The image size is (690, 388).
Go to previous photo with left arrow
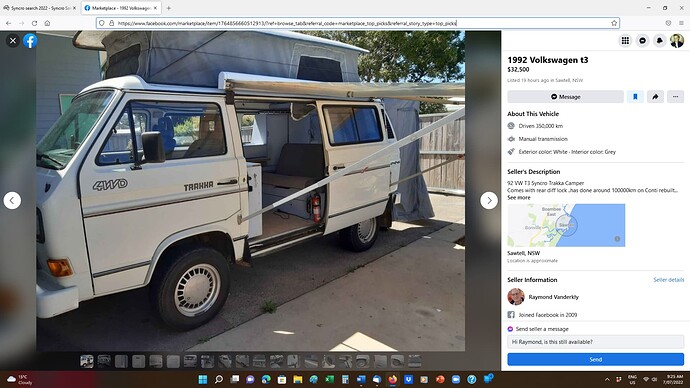(x=12, y=201)
